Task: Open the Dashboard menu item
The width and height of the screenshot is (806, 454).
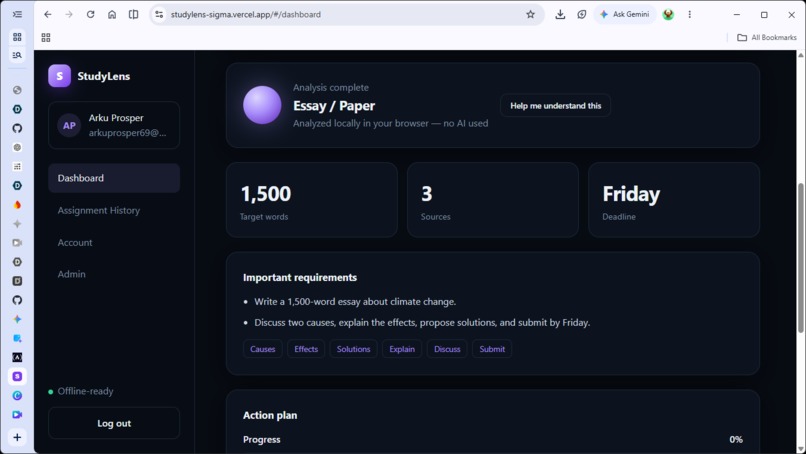Action: pos(114,178)
